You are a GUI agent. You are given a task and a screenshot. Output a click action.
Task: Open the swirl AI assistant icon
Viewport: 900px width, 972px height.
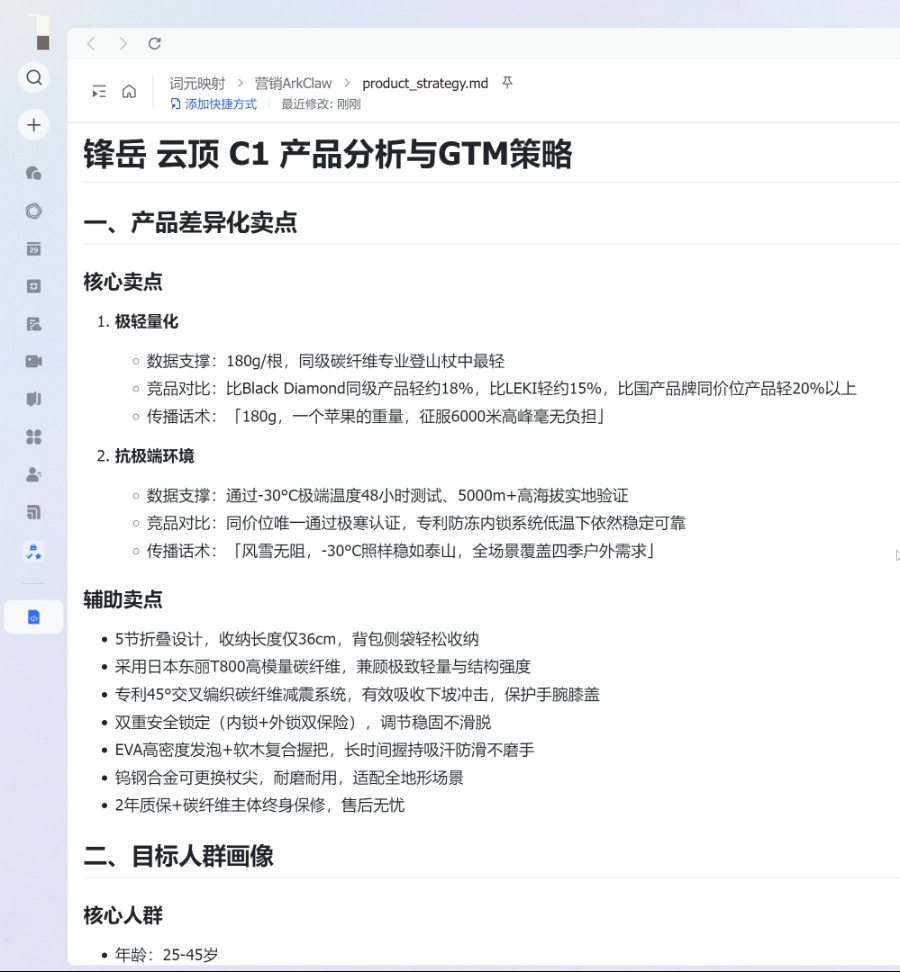(34, 211)
